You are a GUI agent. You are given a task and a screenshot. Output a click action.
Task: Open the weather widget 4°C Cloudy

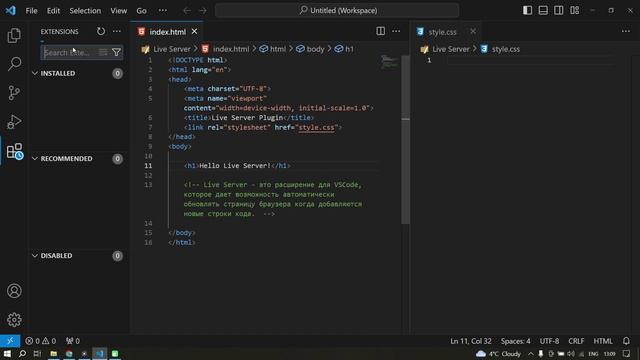[x=498, y=353]
